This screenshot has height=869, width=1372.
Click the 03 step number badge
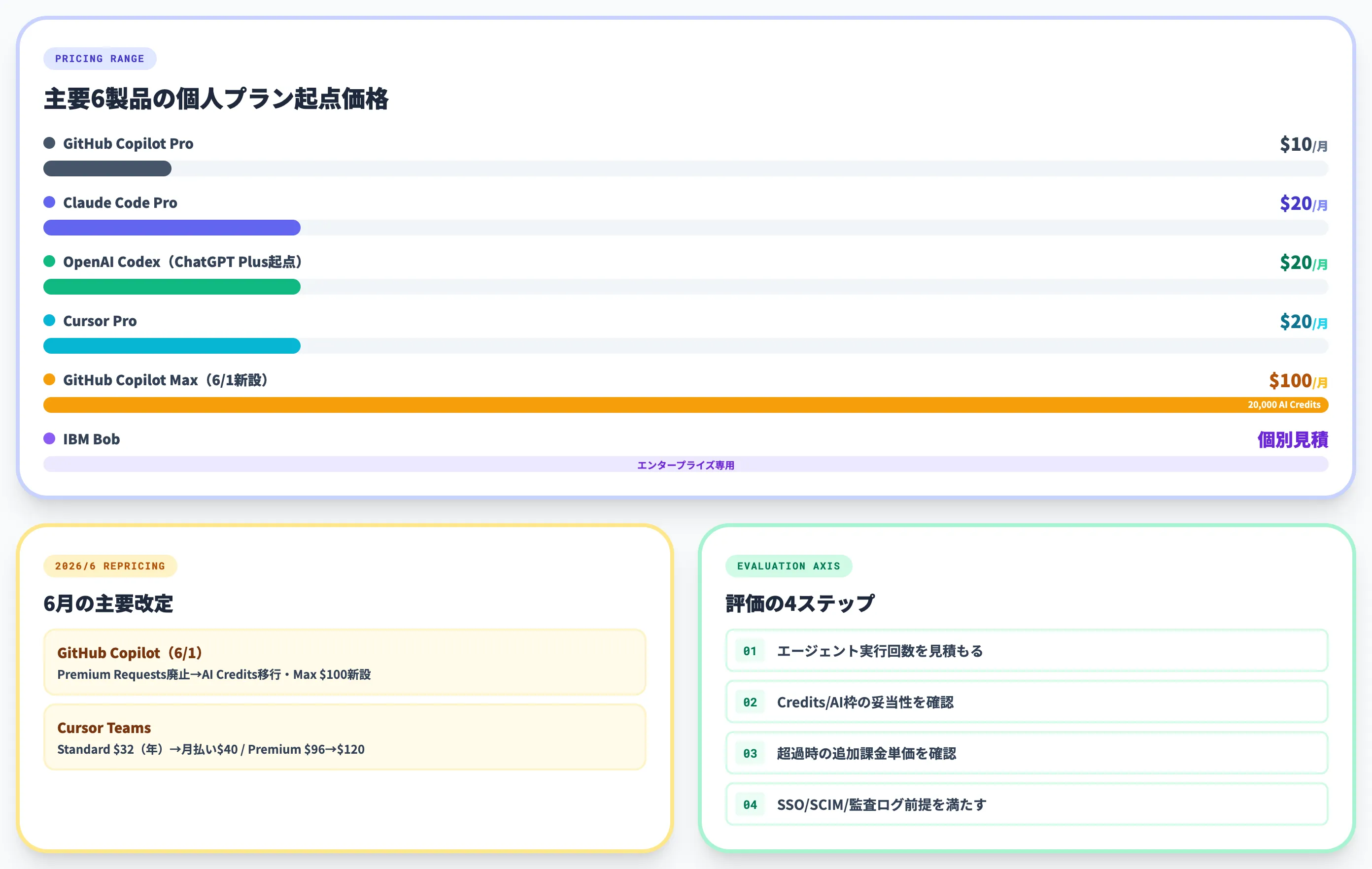coord(750,753)
